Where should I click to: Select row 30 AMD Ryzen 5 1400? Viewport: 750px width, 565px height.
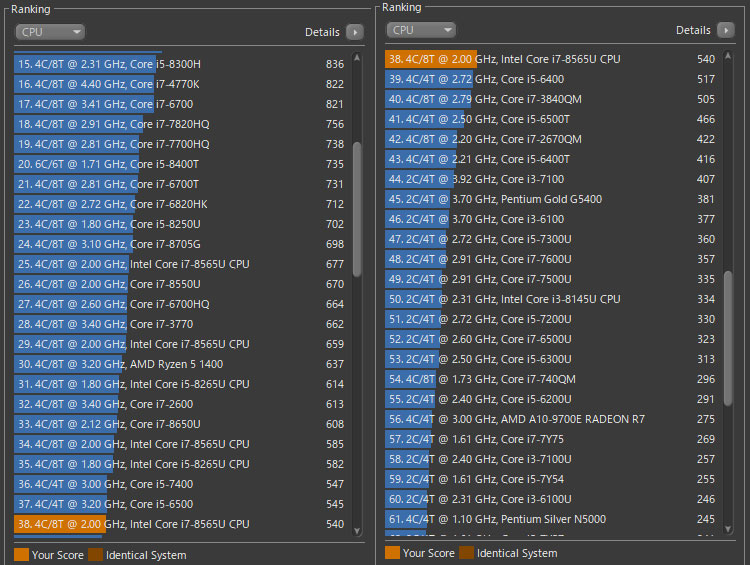click(x=181, y=364)
